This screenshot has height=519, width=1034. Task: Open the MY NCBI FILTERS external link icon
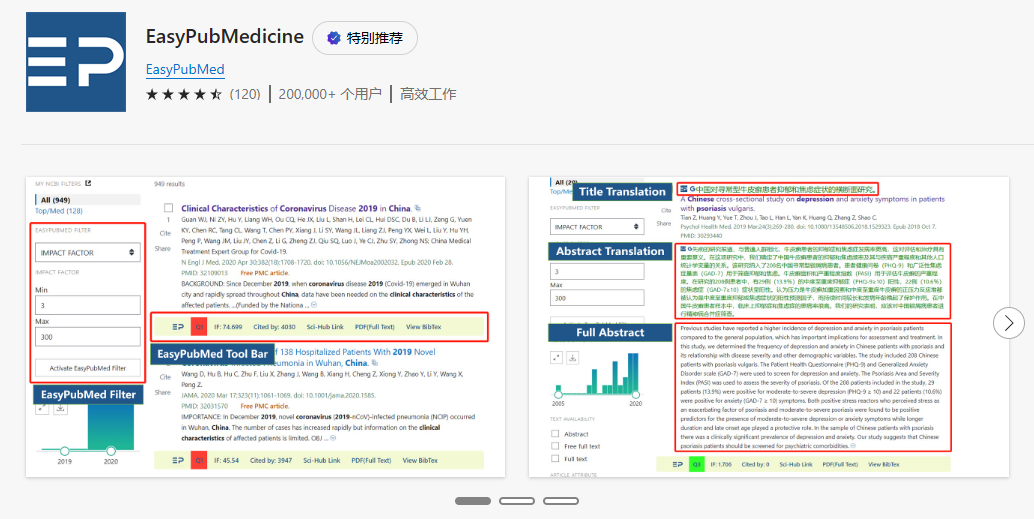[88, 183]
